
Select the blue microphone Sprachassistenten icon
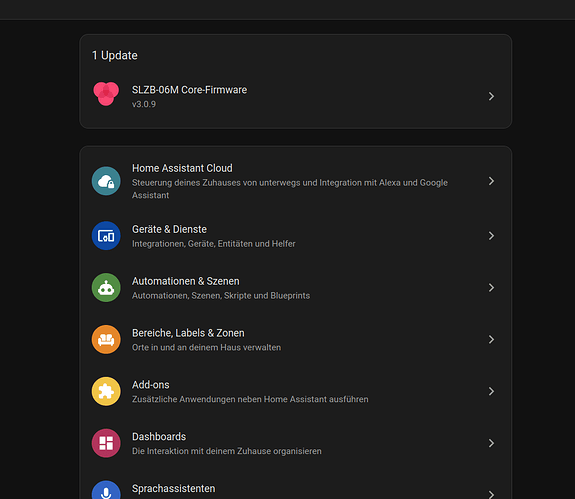pyautogui.click(x=106, y=490)
